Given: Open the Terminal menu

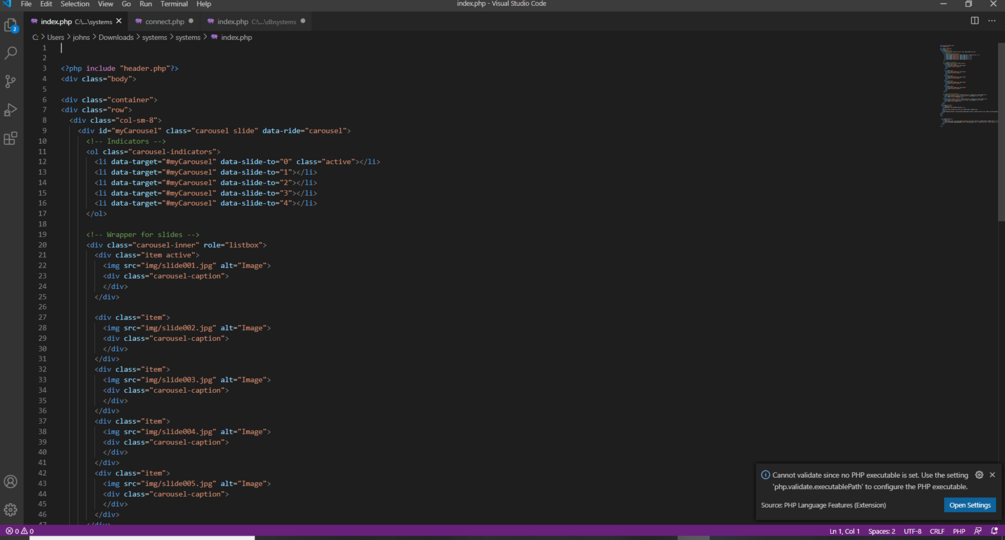Looking at the screenshot, I should pyautogui.click(x=174, y=4).
